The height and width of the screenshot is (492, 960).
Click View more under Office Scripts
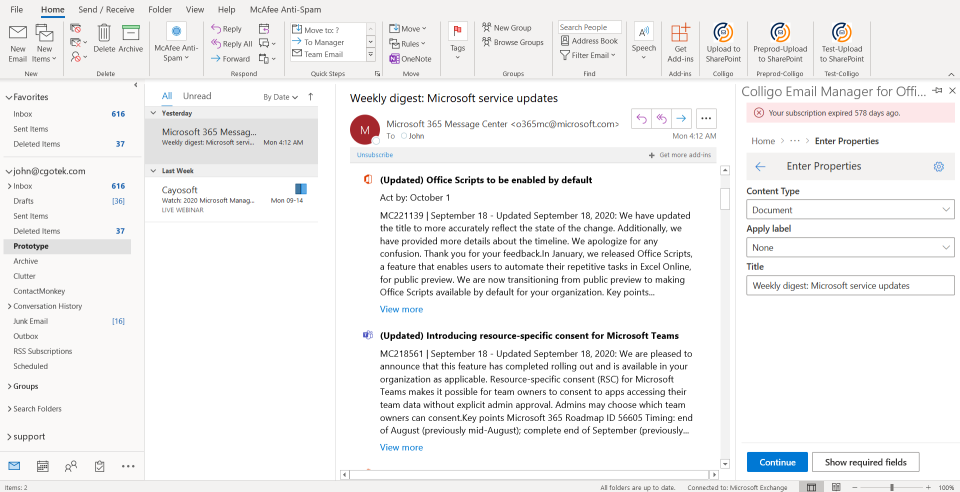(x=402, y=309)
